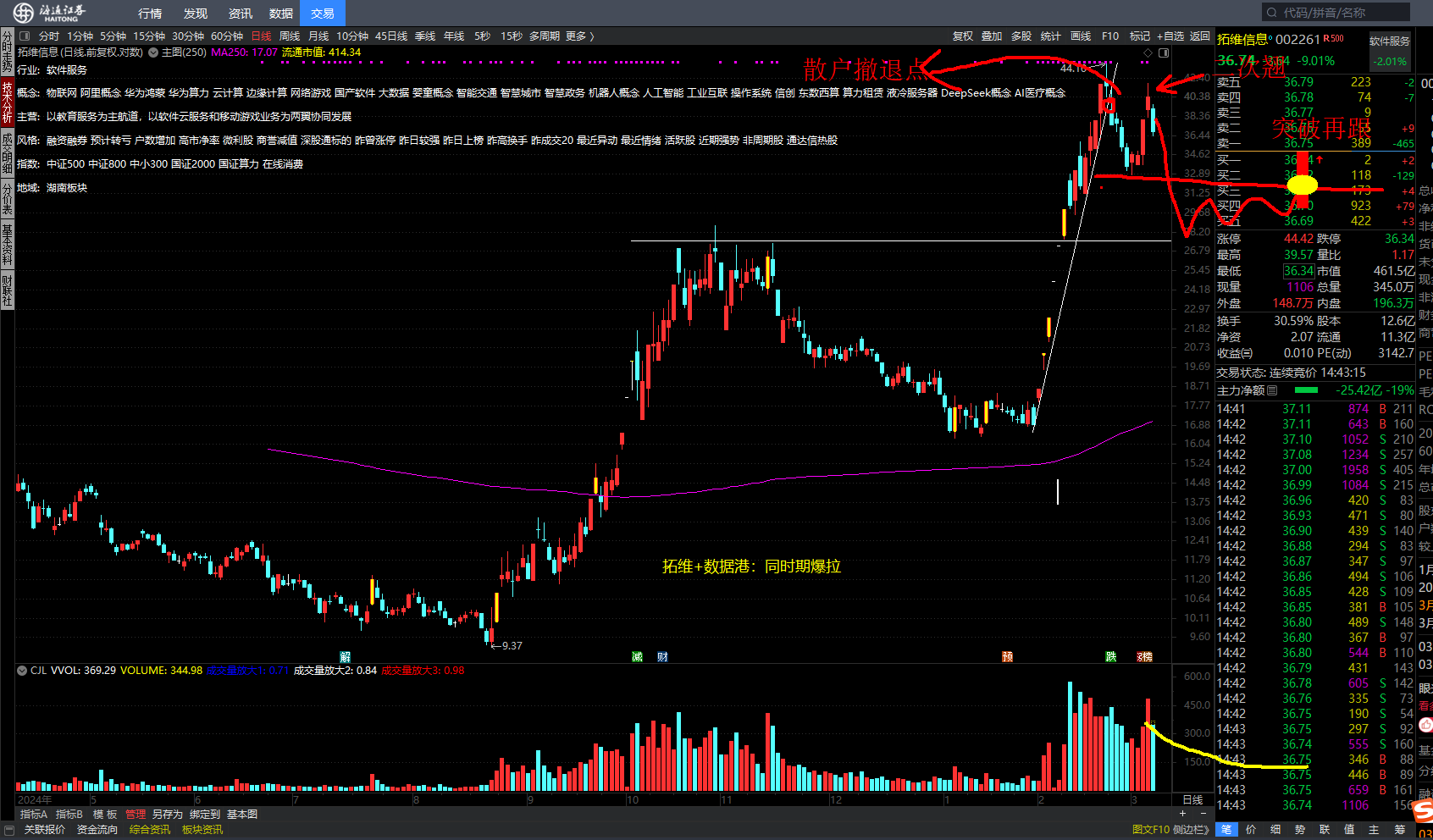Image resolution: width=1433 pixels, height=840 pixels.
Task: Click the search magnifier icon
Action: [x=1271, y=13]
